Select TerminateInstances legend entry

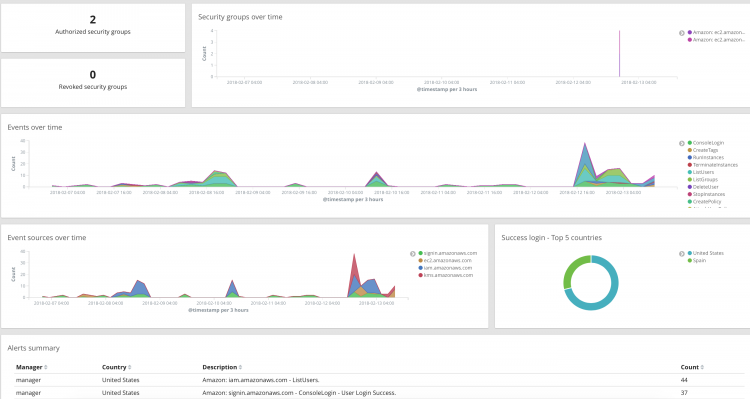click(712, 165)
